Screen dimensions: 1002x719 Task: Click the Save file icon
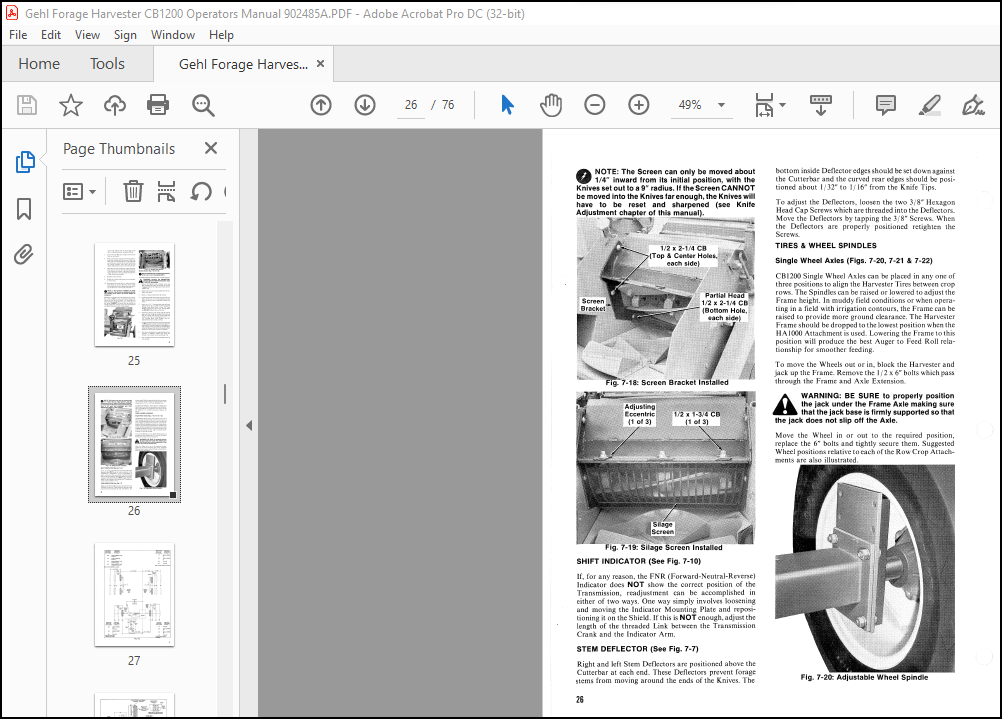tap(27, 105)
